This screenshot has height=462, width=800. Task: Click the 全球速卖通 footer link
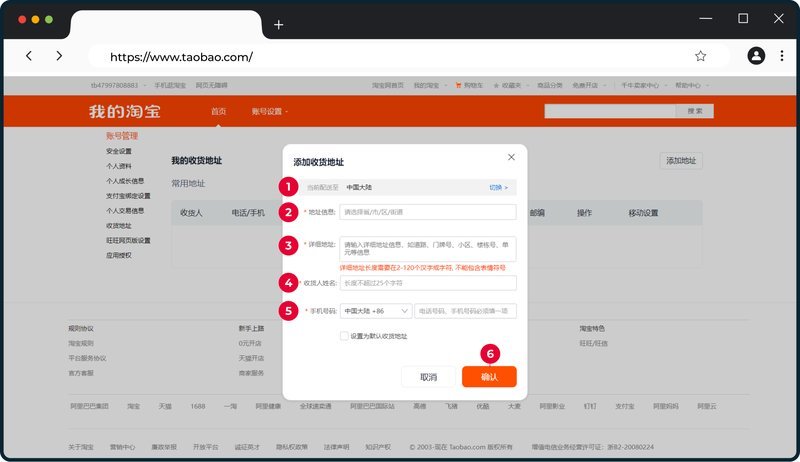[x=315, y=406]
